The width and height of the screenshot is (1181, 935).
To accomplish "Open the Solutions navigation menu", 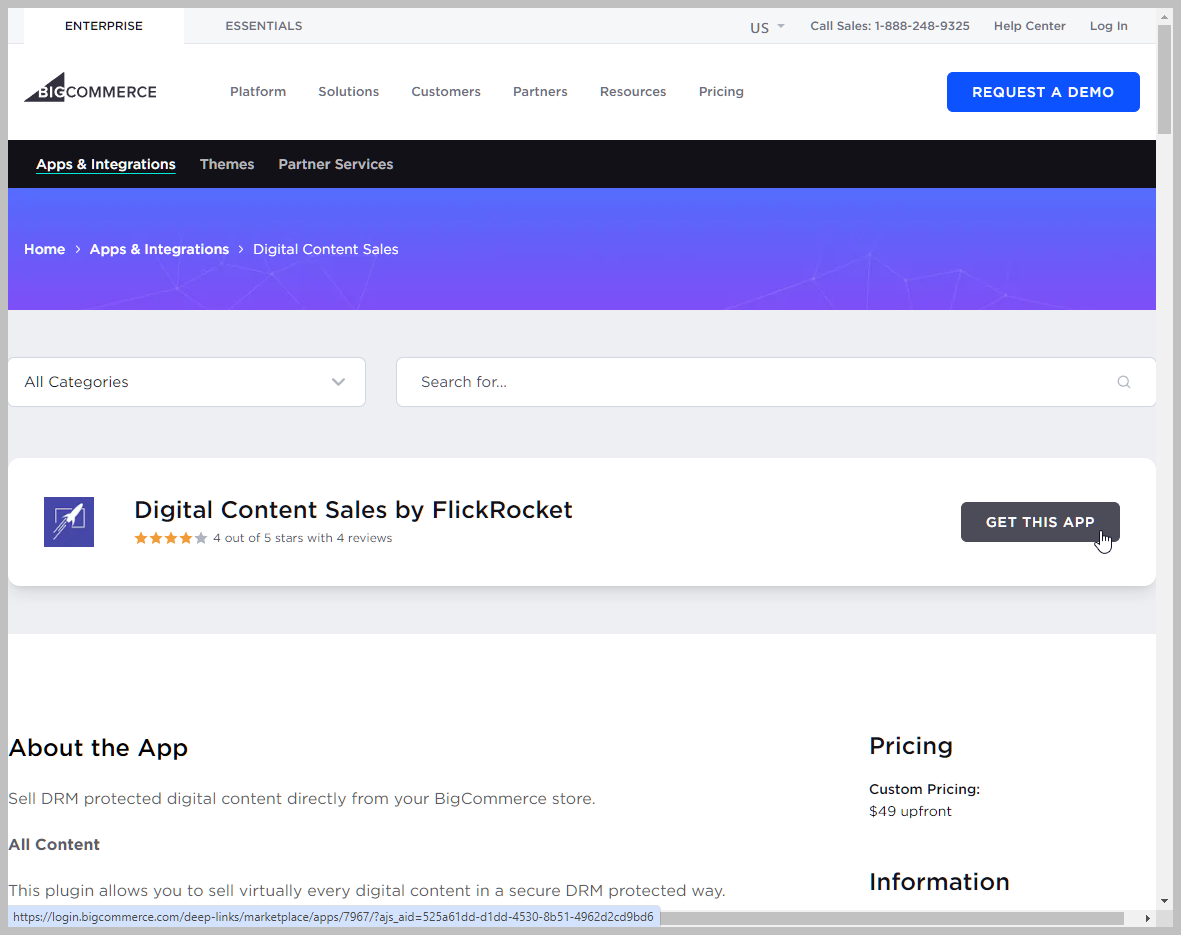I will (x=348, y=92).
